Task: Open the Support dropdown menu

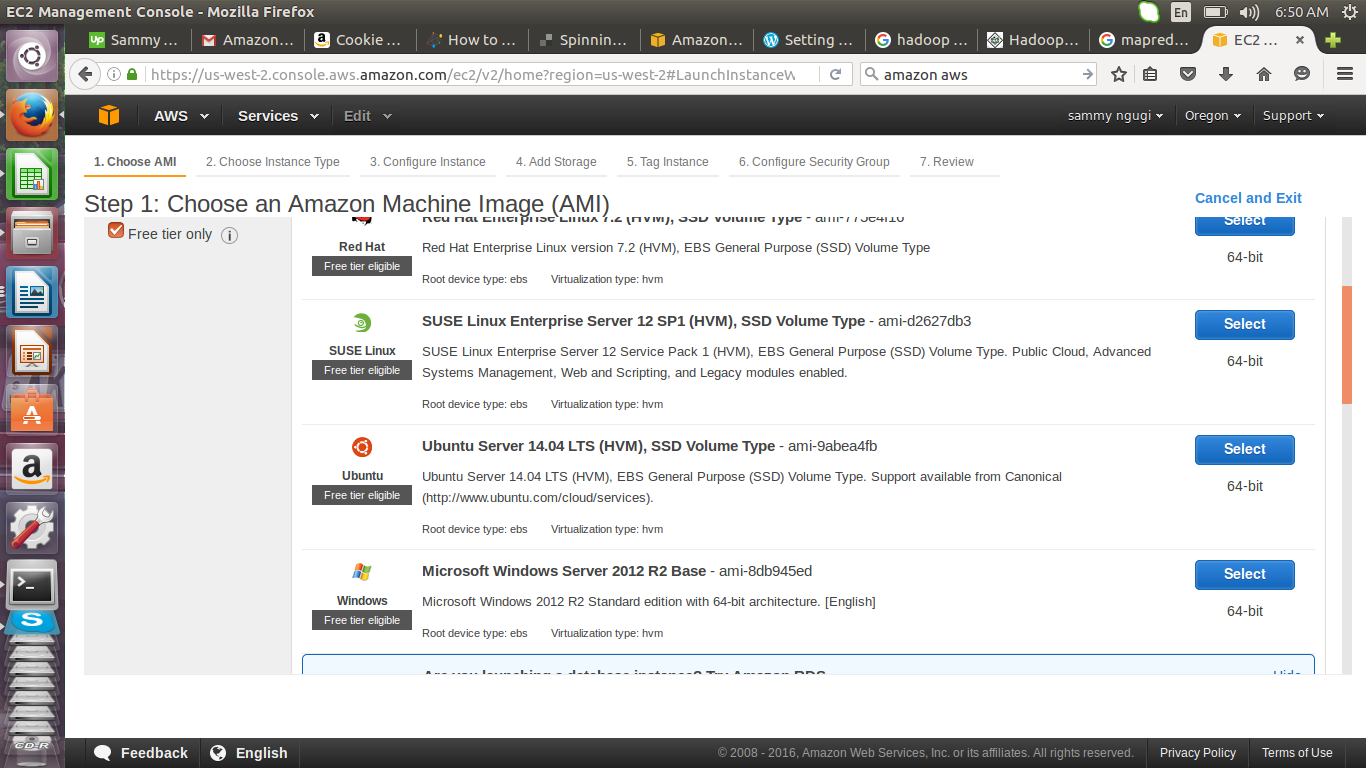Action: click(x=1293, y=116)
